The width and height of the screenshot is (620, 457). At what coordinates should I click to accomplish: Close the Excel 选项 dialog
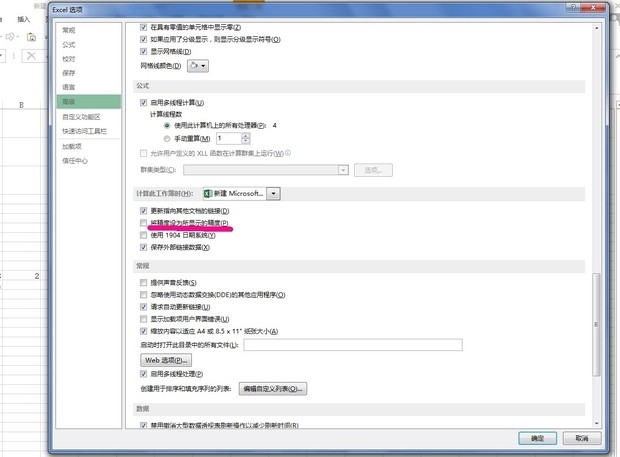(594, 8)
